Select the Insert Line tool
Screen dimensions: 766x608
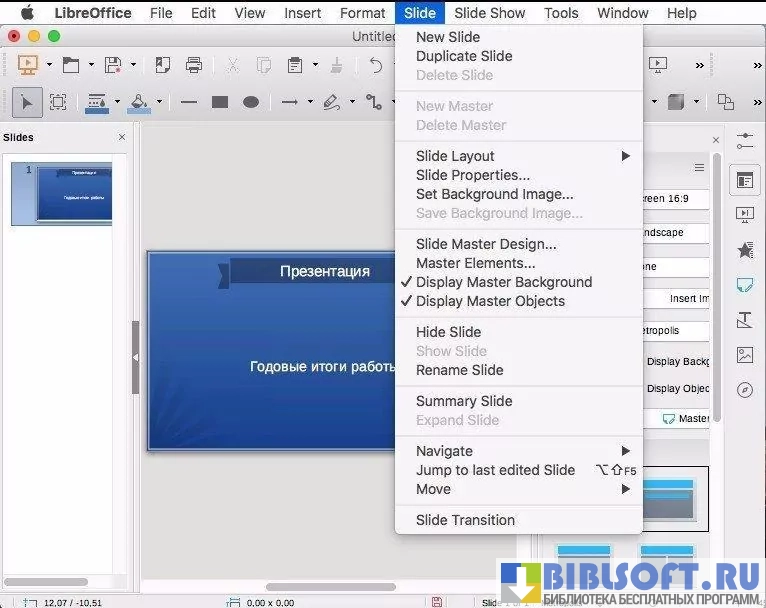[x=188, y=102]
